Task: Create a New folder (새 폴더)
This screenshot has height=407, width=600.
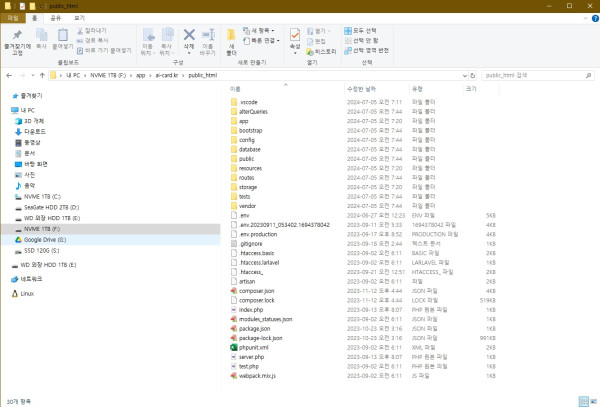Action: [231, 41]
